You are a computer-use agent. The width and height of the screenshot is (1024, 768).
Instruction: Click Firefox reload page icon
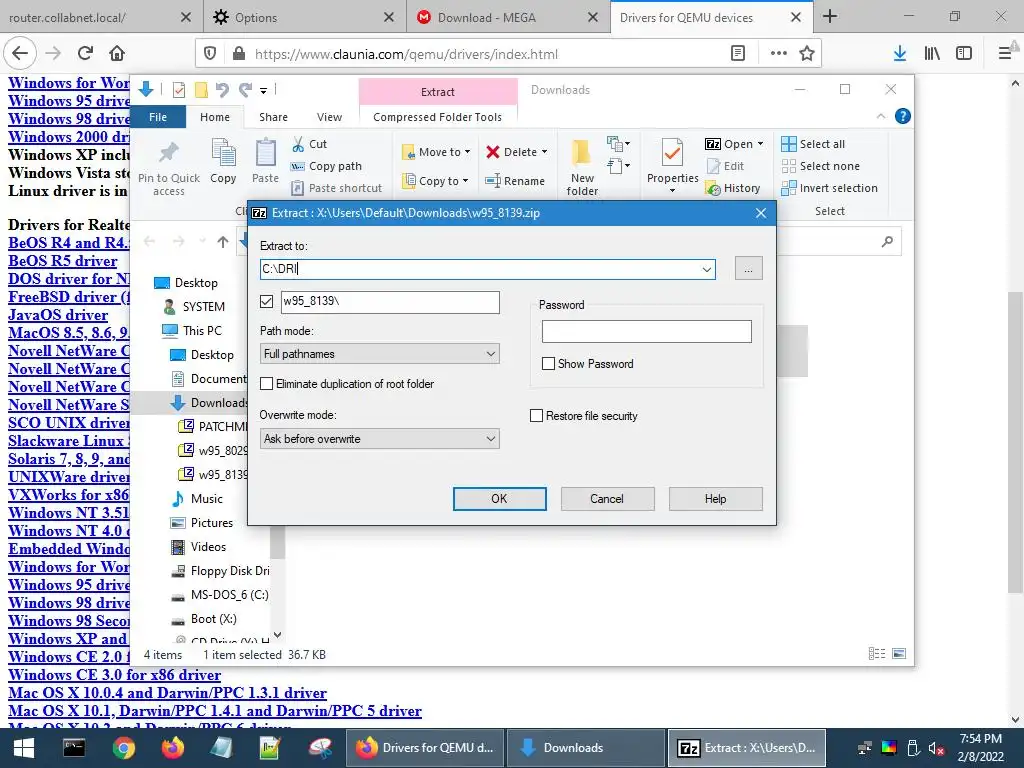click(x=85, y=53)
